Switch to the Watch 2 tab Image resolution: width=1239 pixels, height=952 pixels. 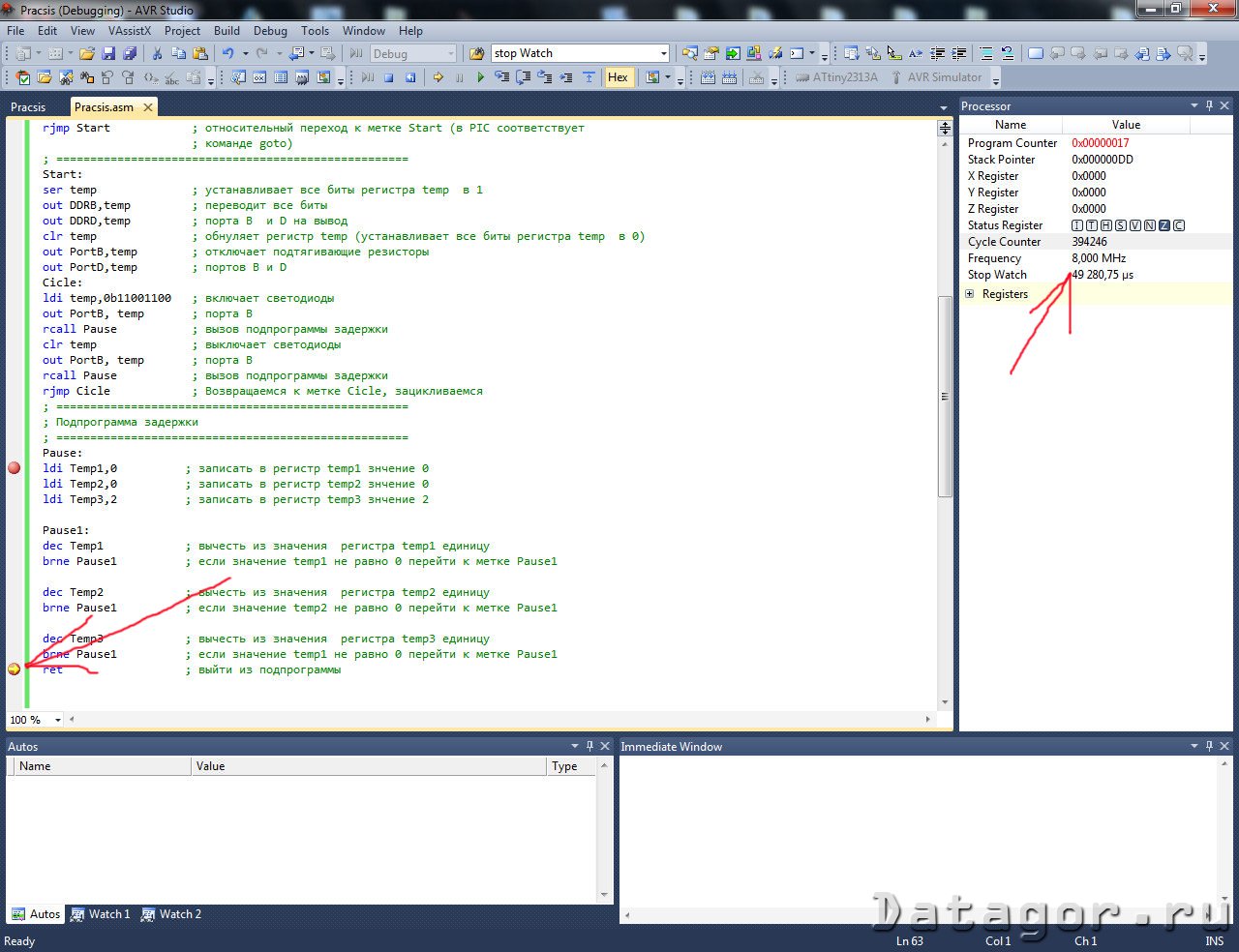(171, 914)
